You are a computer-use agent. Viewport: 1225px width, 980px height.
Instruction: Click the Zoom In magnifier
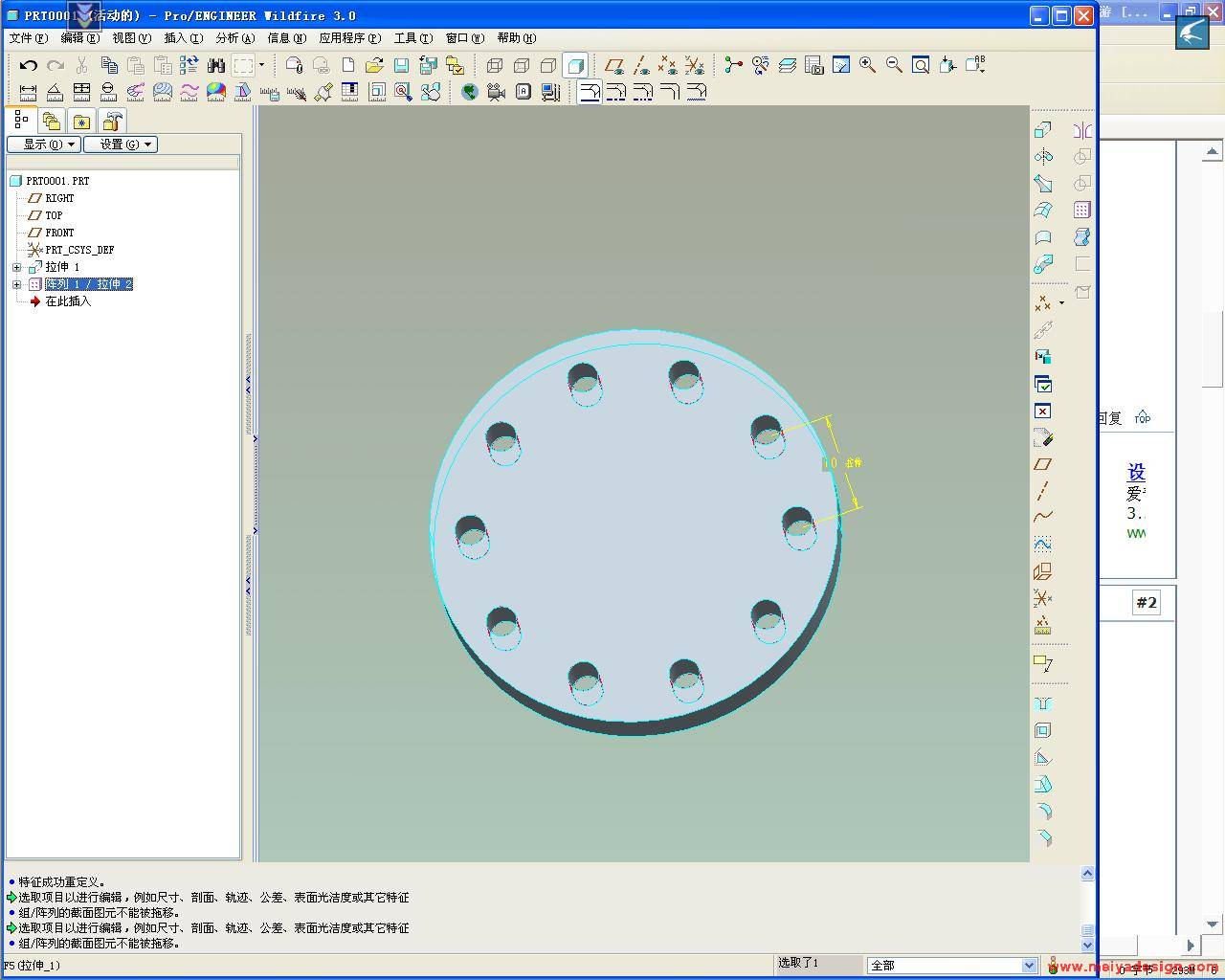(867, 65)
